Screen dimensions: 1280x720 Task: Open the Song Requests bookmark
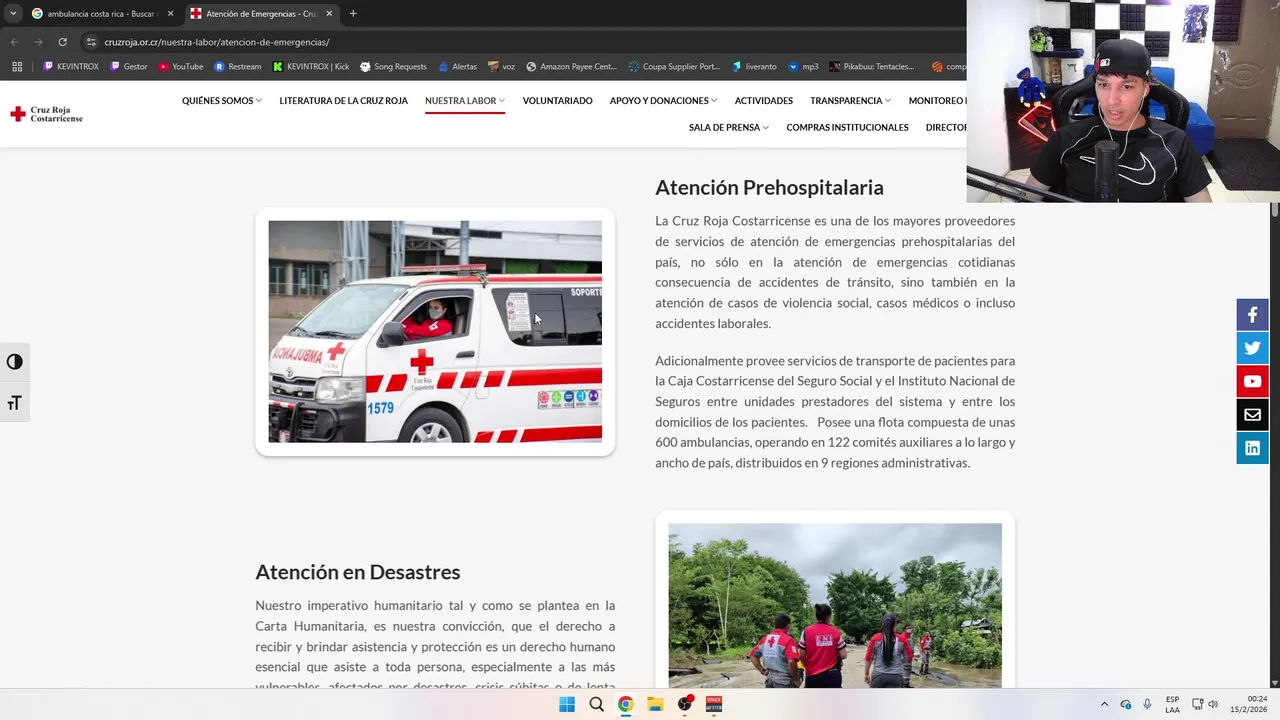(393, 67)
